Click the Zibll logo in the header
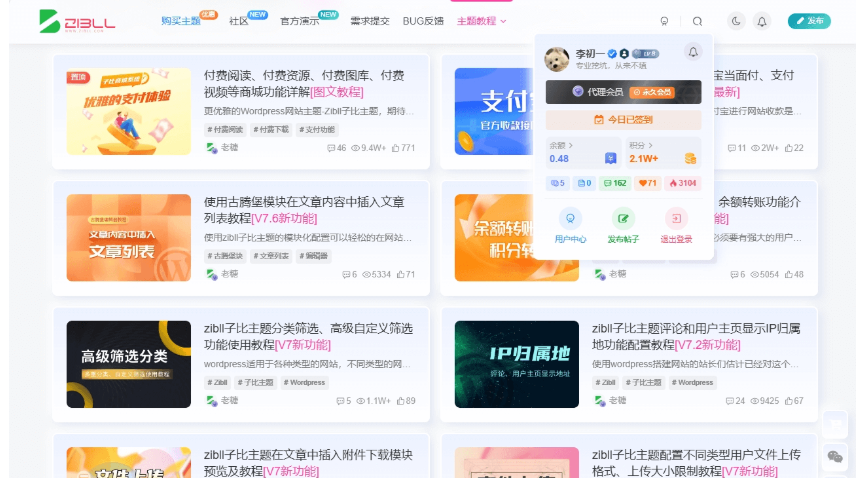The image size is (856, 478). pyautogui.click(x=77, y=21)
